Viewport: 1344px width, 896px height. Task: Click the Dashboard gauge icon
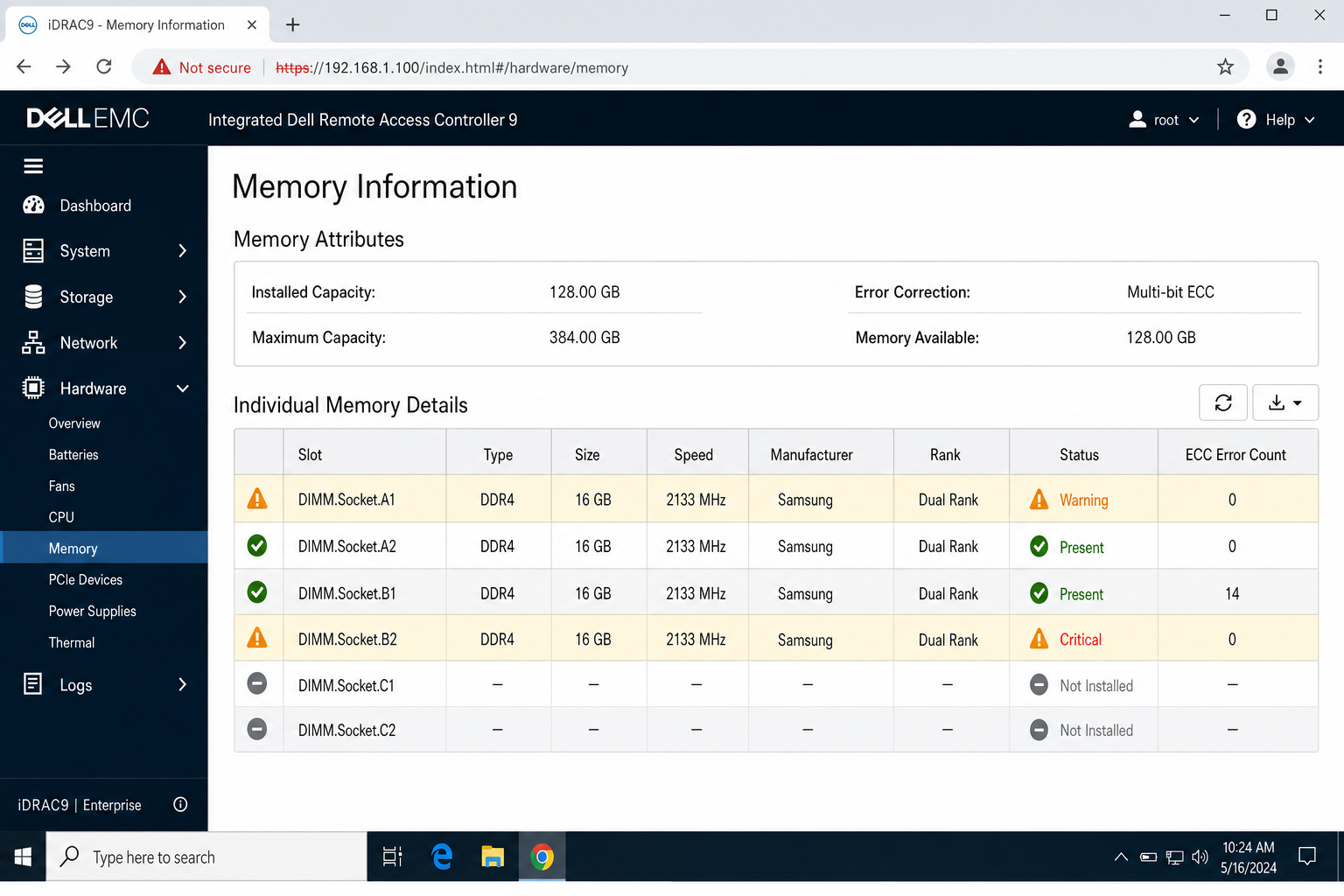click(33, 206)
